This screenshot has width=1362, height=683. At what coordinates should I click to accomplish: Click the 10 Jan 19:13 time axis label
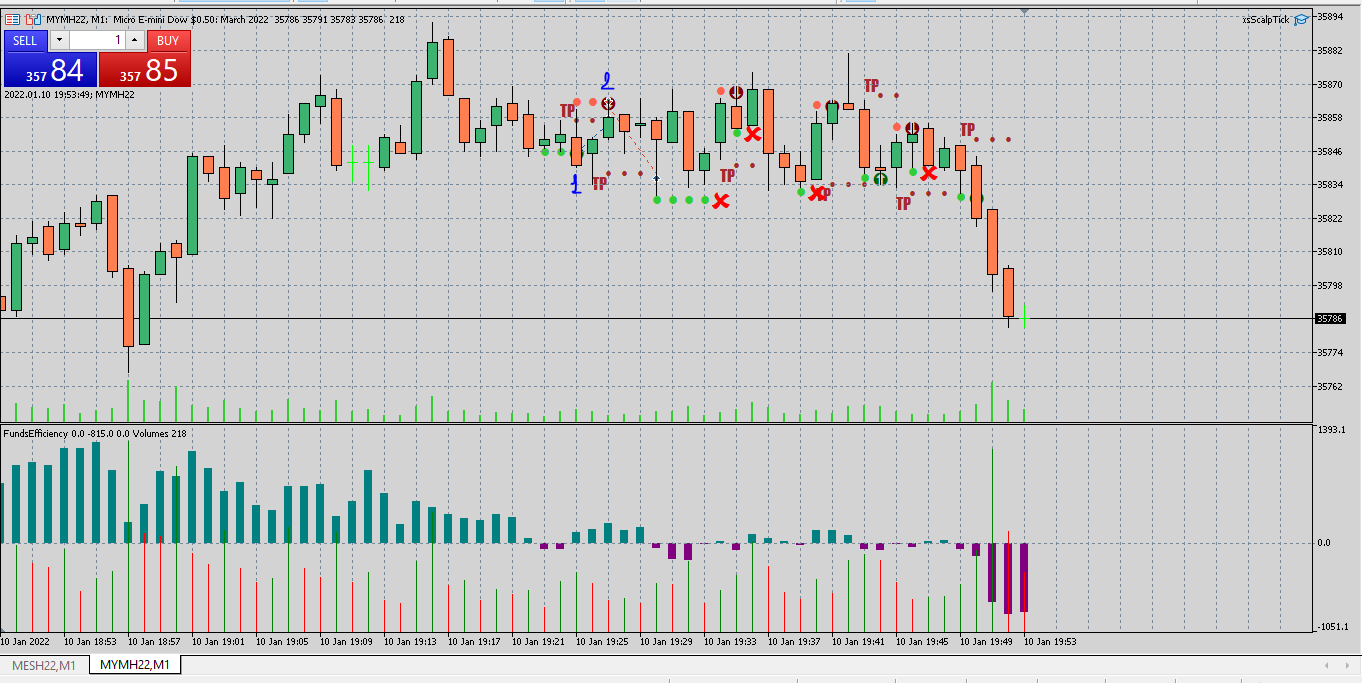pyautogui.click(x=410, y=641)
